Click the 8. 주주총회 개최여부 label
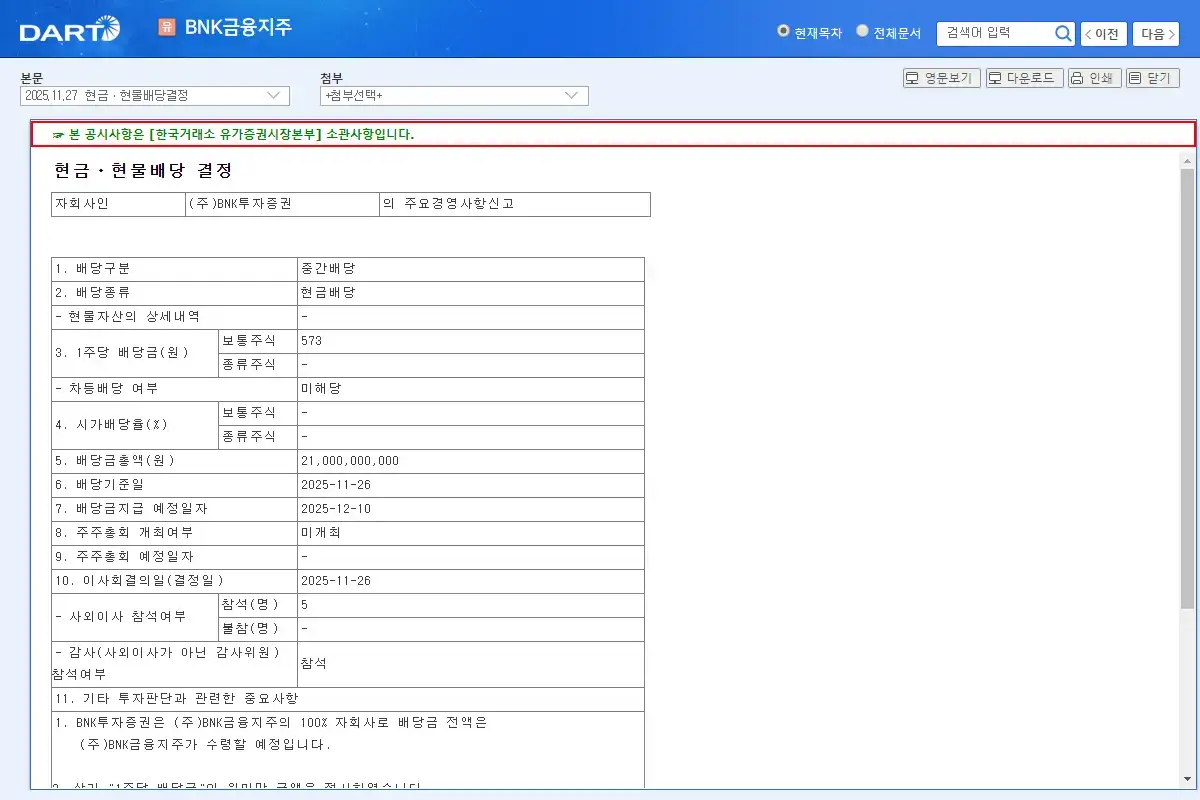Screen dimensions: 1200x800 point(124,533)
